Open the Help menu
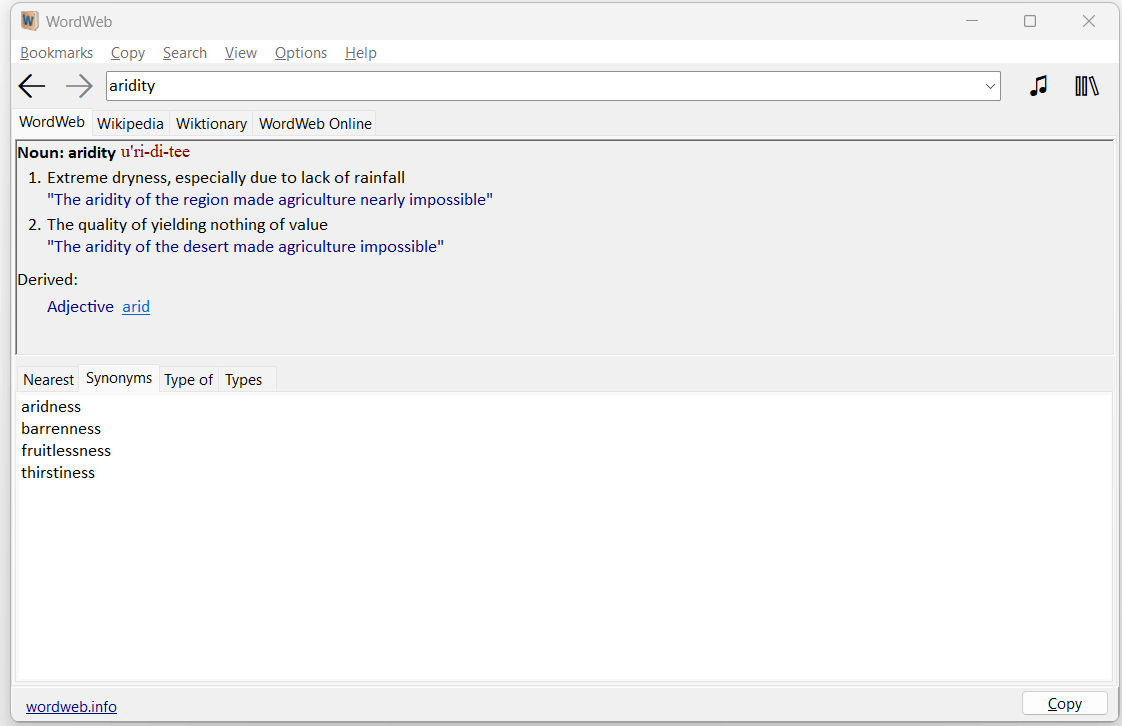 (361, 53)
